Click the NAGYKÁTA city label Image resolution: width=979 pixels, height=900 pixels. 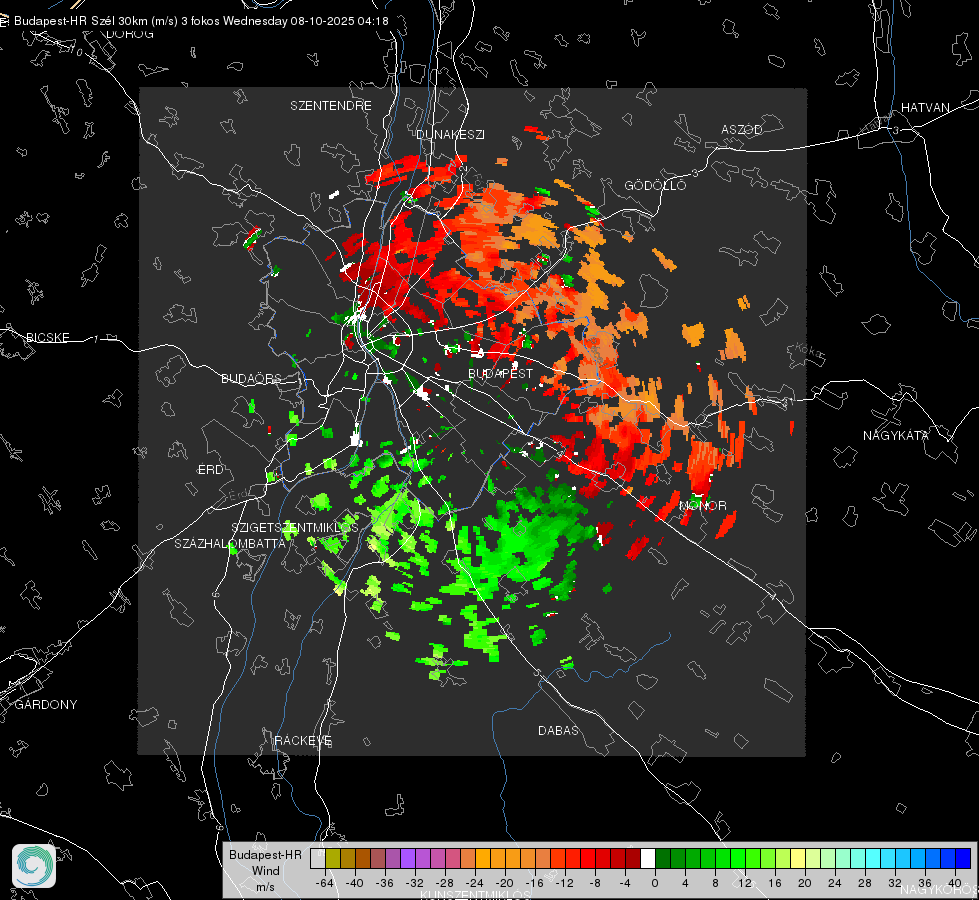(x=896, y=436)
